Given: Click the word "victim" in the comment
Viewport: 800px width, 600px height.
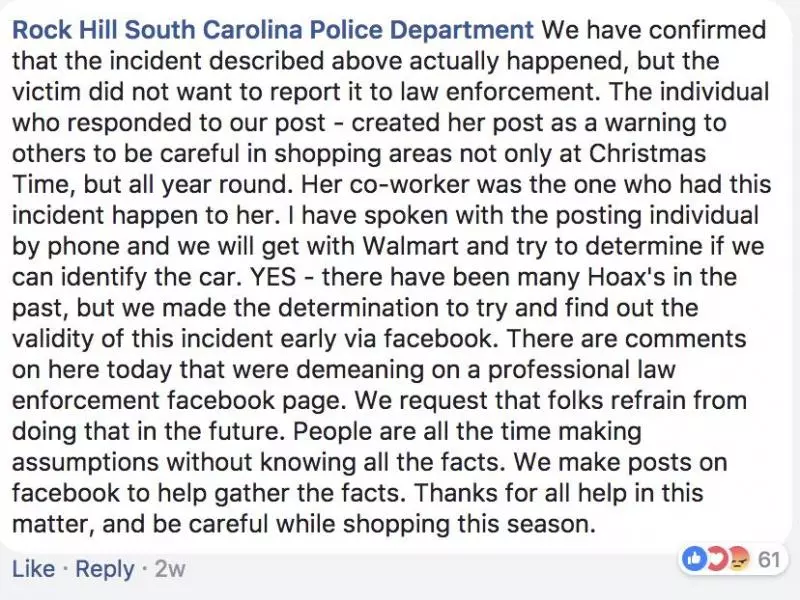Looking at the screenshot, I should point(46,92).
